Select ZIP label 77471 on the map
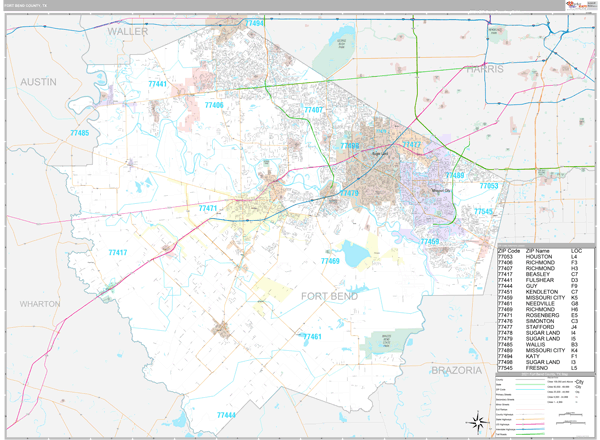 click(208, 208)
